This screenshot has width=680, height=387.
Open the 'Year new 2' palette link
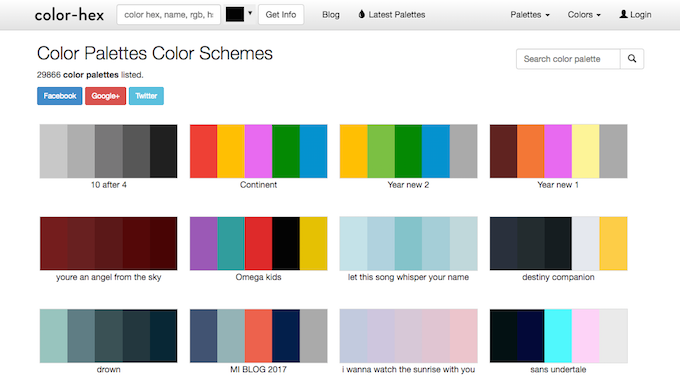[x=408, y=185]
